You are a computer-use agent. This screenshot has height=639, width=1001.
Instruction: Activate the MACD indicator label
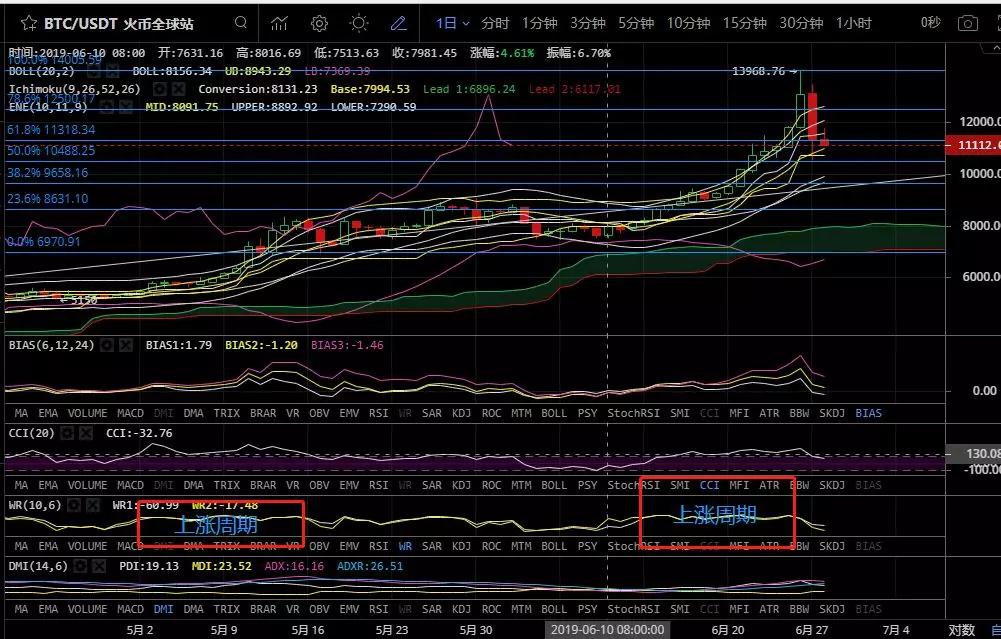pos(131,413)
